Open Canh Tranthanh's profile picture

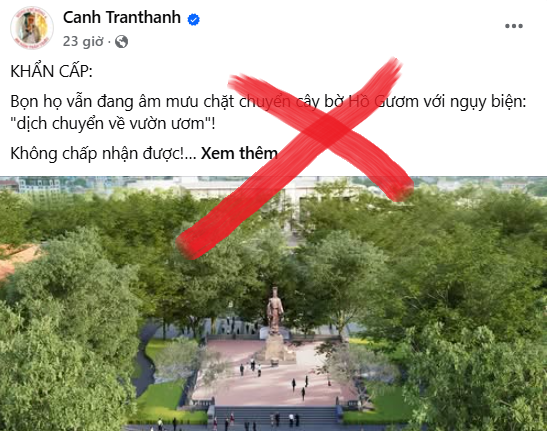[32, 28]
